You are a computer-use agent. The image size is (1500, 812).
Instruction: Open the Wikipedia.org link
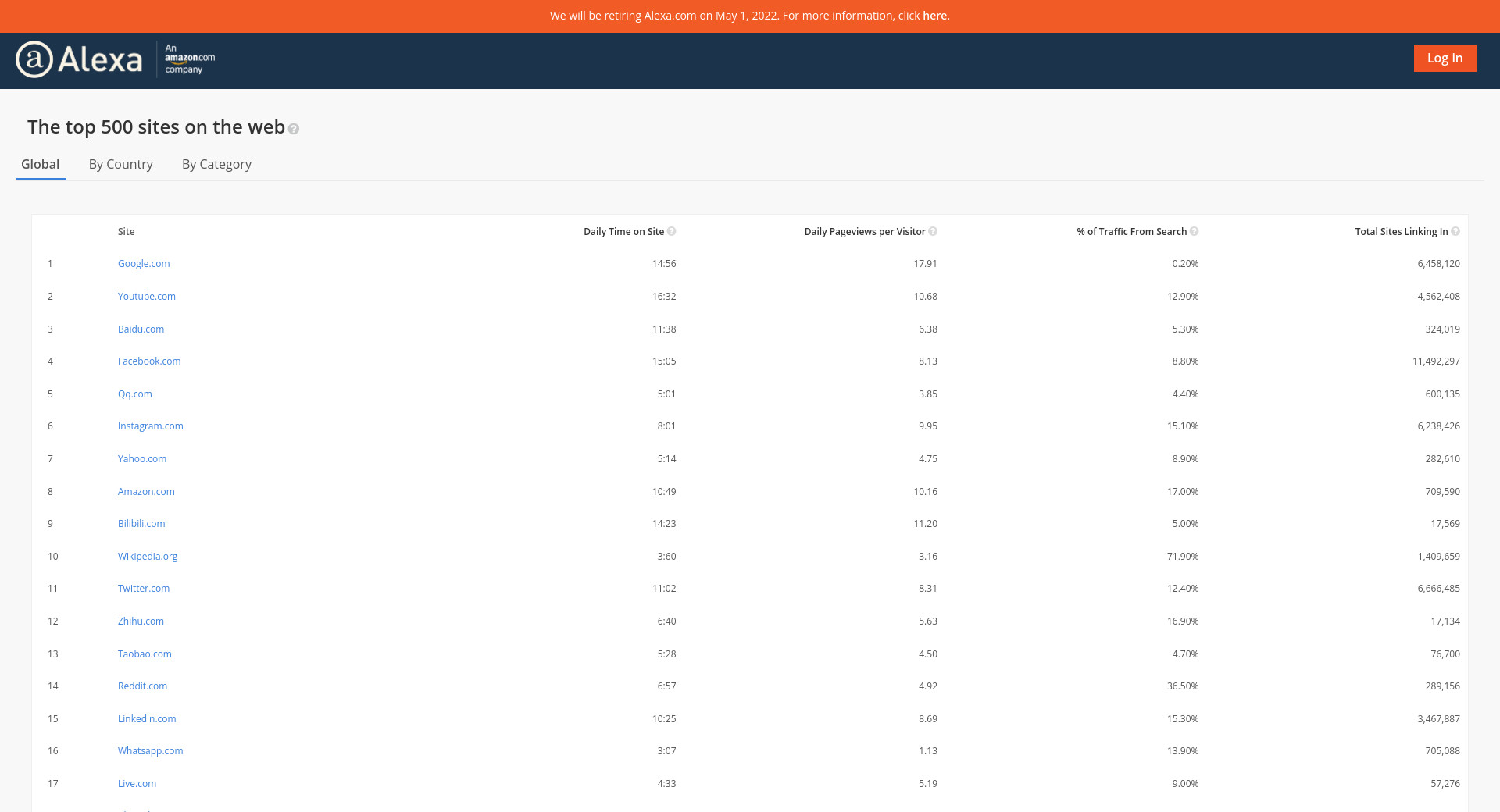pyautogui.click(x=148, y=557)
